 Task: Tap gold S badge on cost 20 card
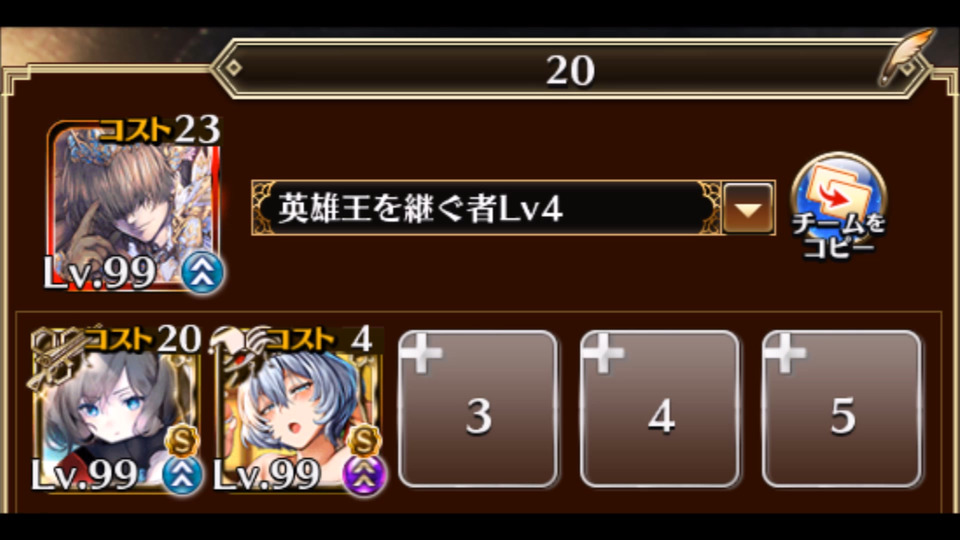point(182,440)
